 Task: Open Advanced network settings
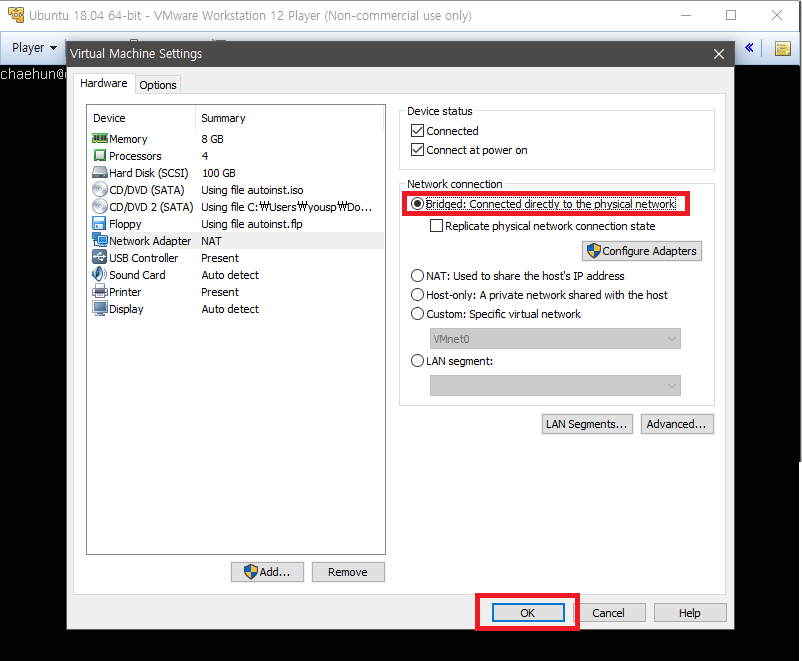(x=677, y=424)
